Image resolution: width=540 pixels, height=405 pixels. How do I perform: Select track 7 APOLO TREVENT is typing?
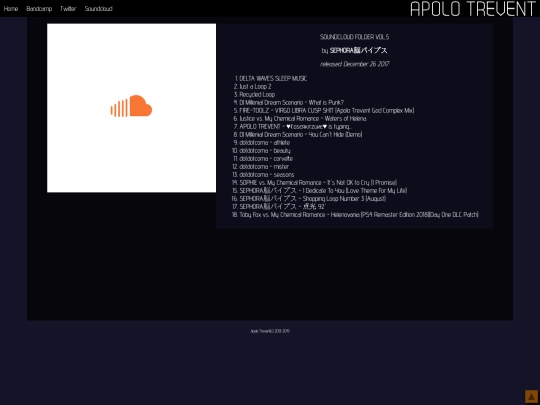click(295, 126)
